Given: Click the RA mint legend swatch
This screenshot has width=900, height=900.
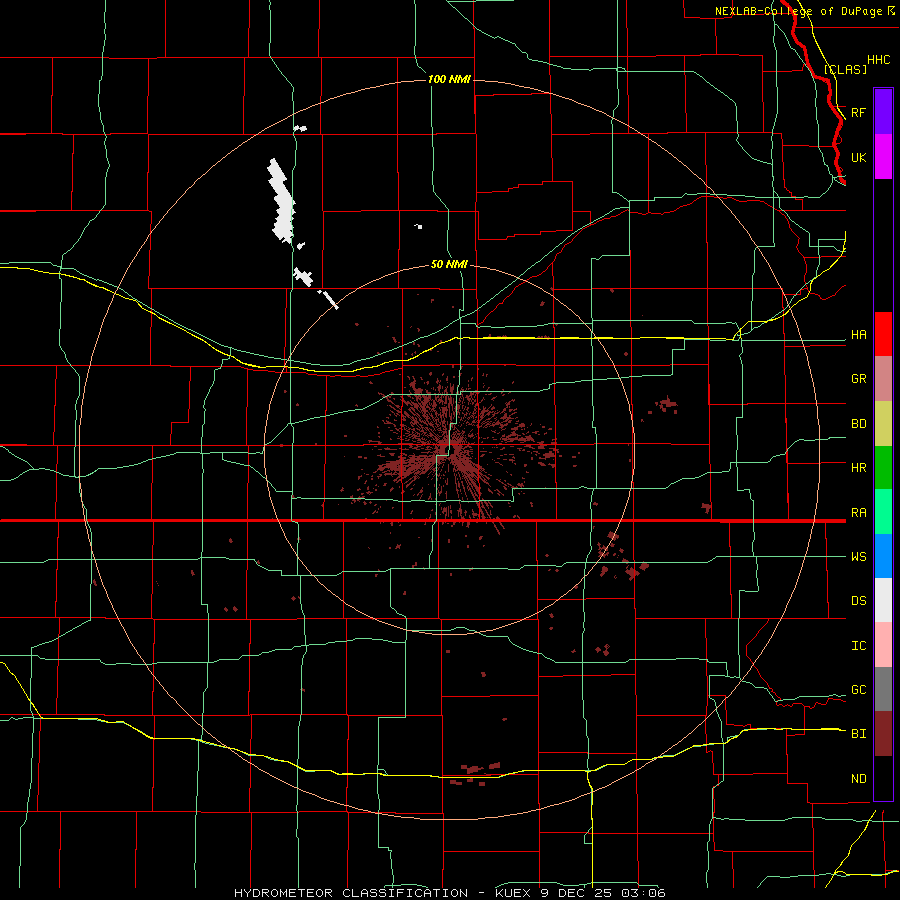Looking at the screenshot, I should 883,511.
